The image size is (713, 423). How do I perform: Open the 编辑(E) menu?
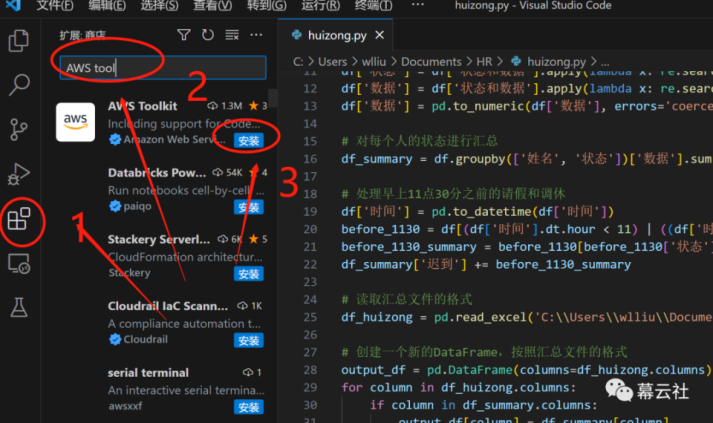[107, 5]
